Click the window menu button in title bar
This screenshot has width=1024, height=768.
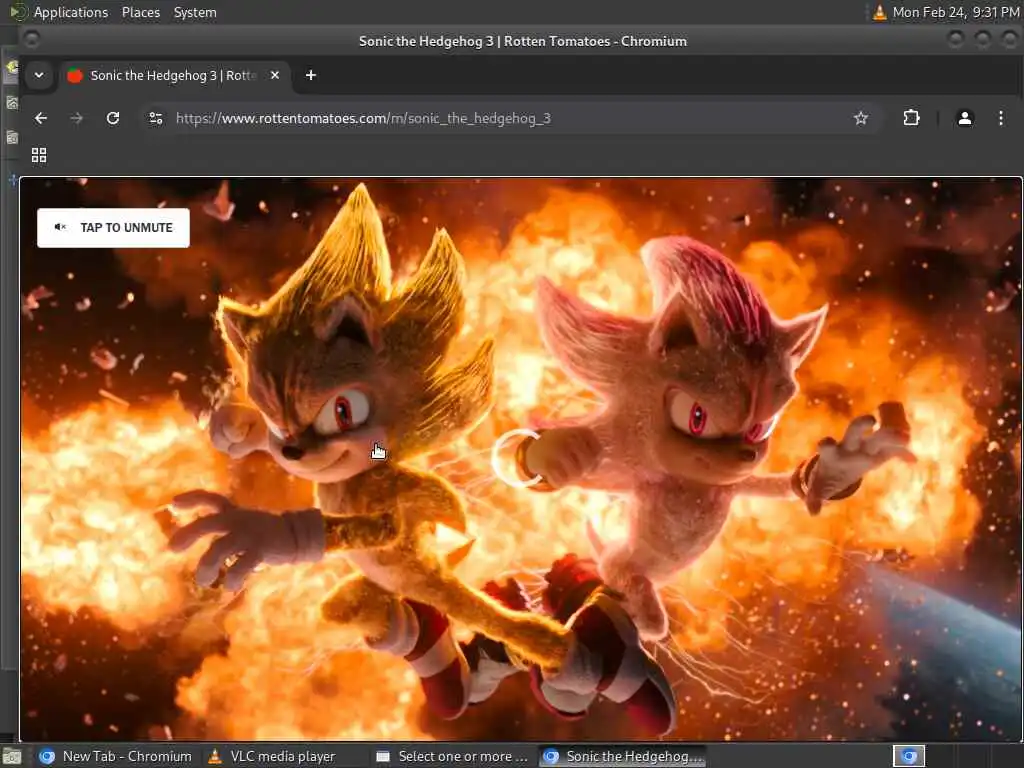[31, 40]
